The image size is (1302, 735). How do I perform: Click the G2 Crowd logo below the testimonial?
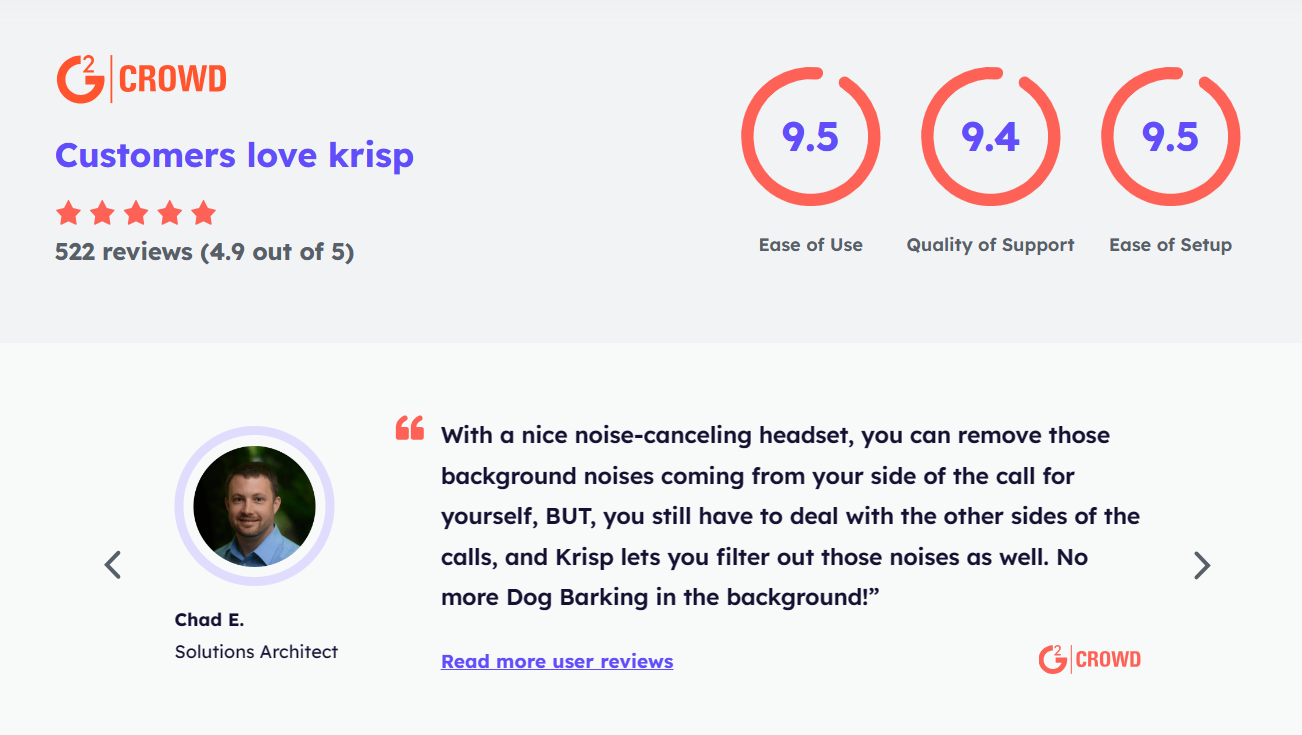(x=1090, y=659)
